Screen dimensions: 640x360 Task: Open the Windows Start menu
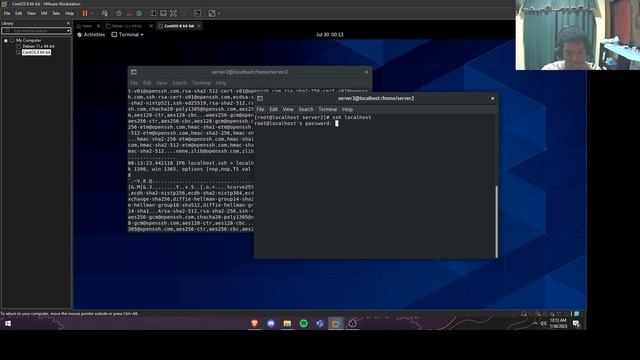(x=8, y=323)
